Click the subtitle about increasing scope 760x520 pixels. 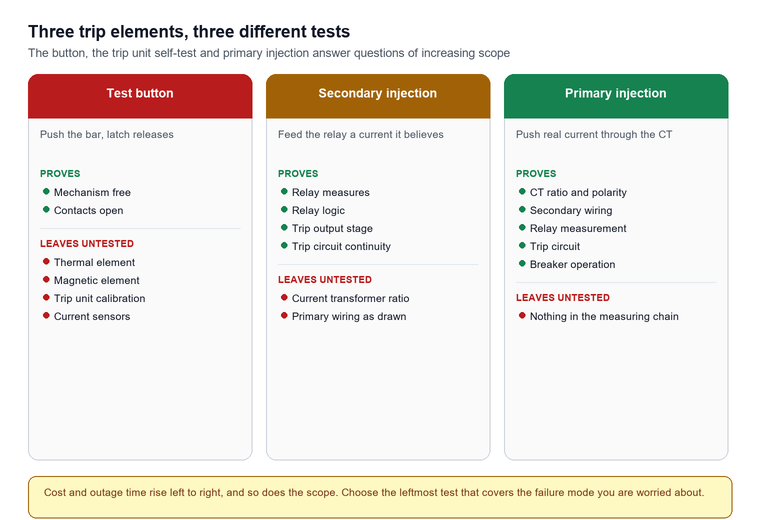coord(269,53)
